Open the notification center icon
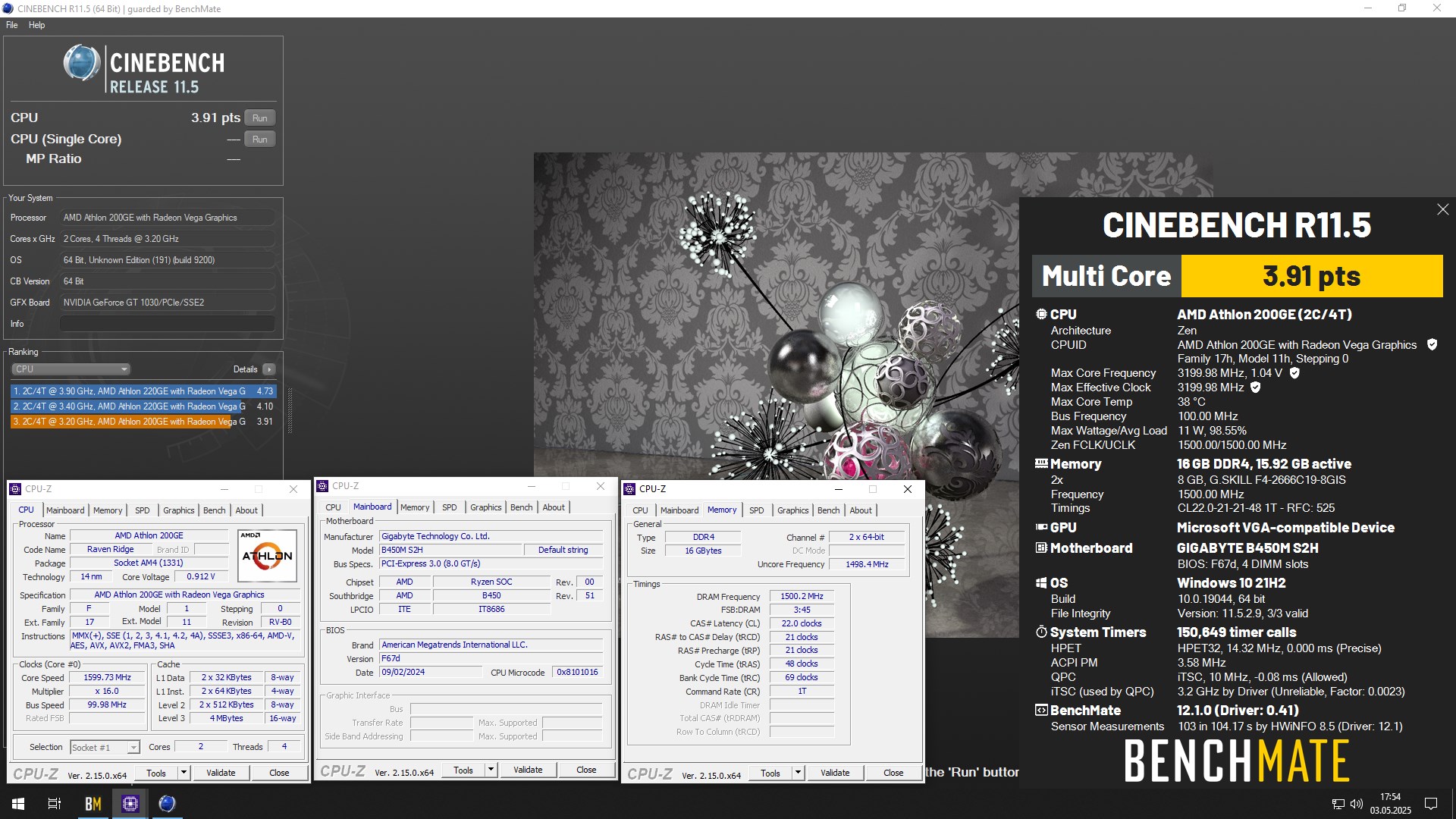1456x819 pixels. click(1431, 804)
